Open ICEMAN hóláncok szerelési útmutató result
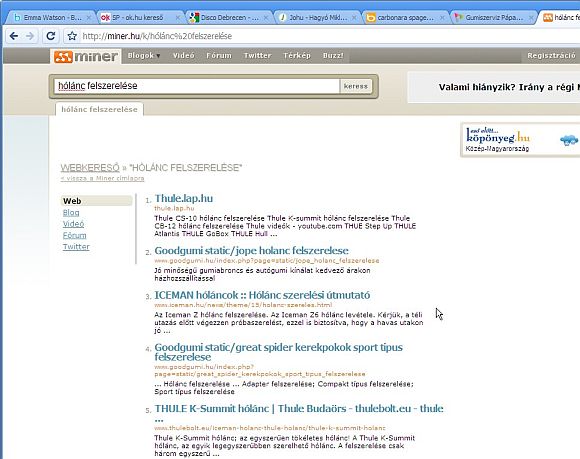Screen dimensions: 580x459 click(262, 295)
